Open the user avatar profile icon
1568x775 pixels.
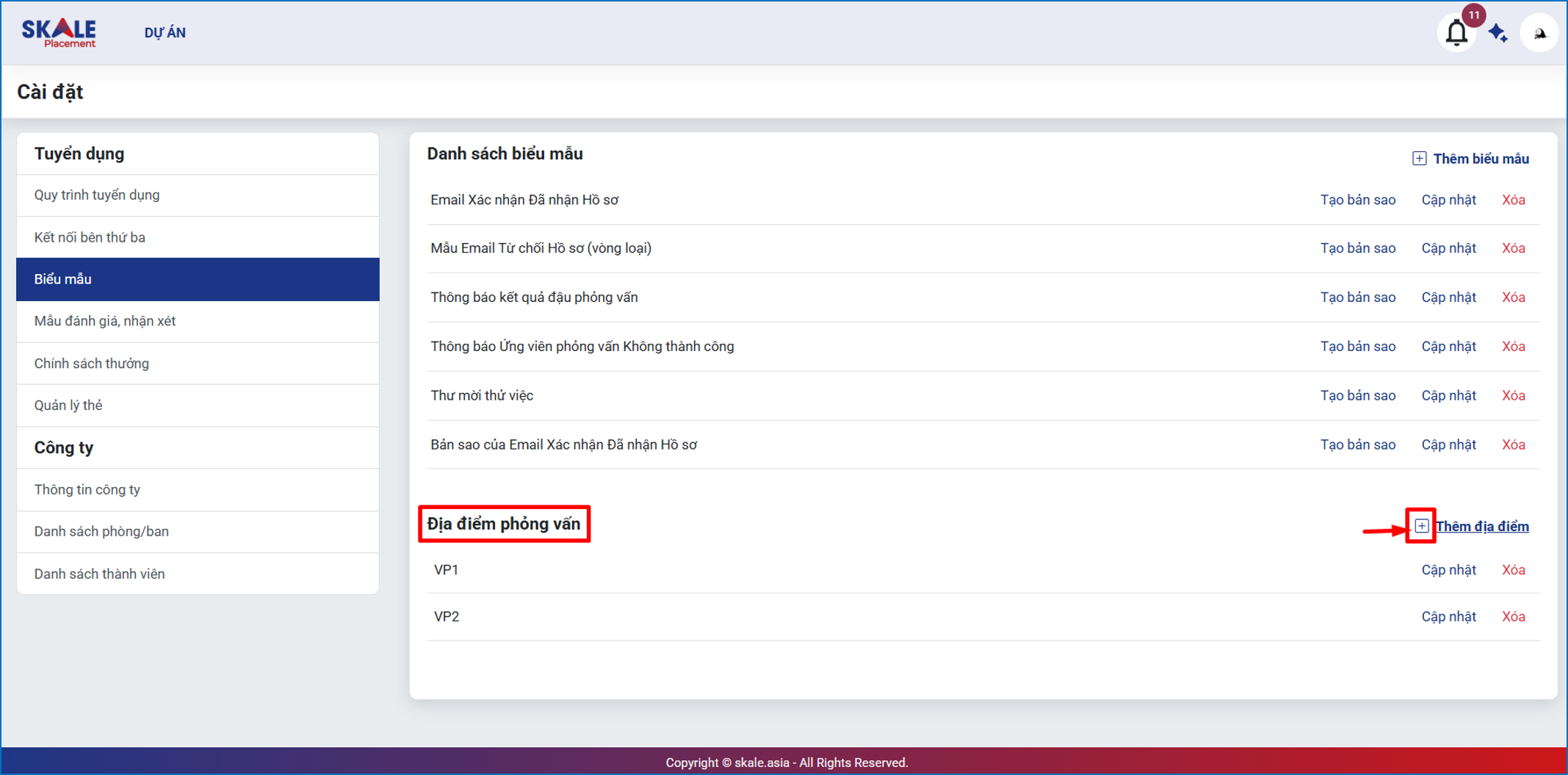[x=1539, y=33]
